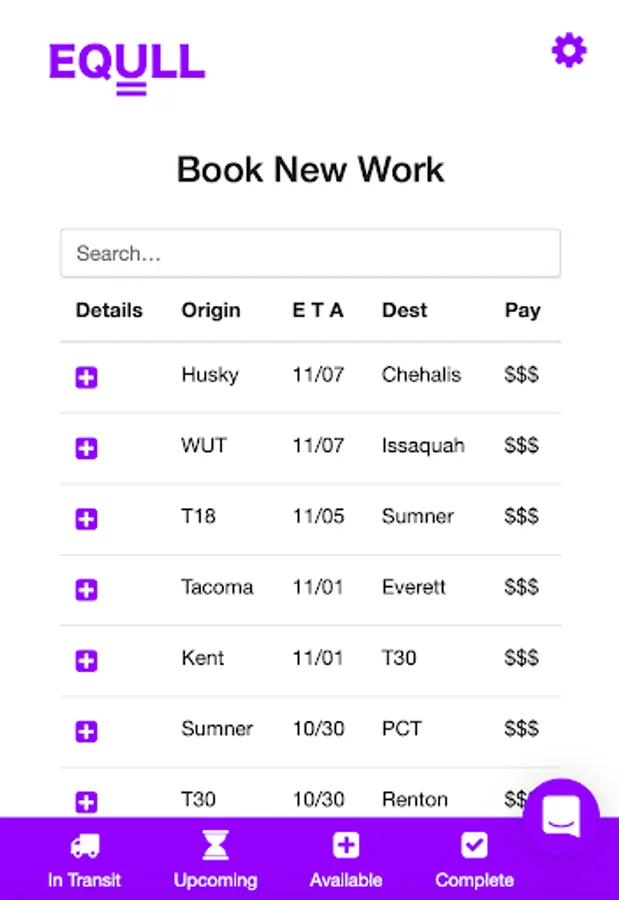This screenshot has height=900, width=619.
Task: Switch to the In Transit tab
Action: (85, 862)
